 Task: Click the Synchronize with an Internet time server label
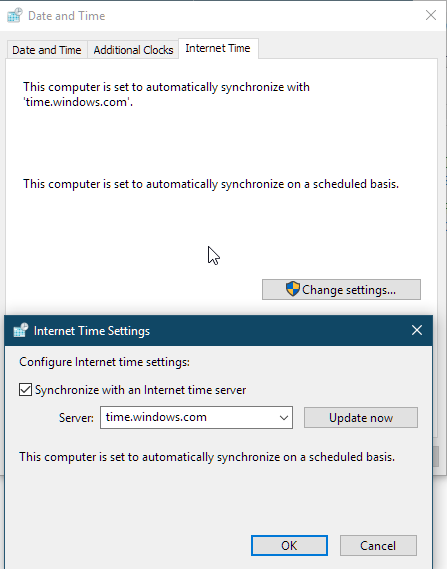[140, 390]
